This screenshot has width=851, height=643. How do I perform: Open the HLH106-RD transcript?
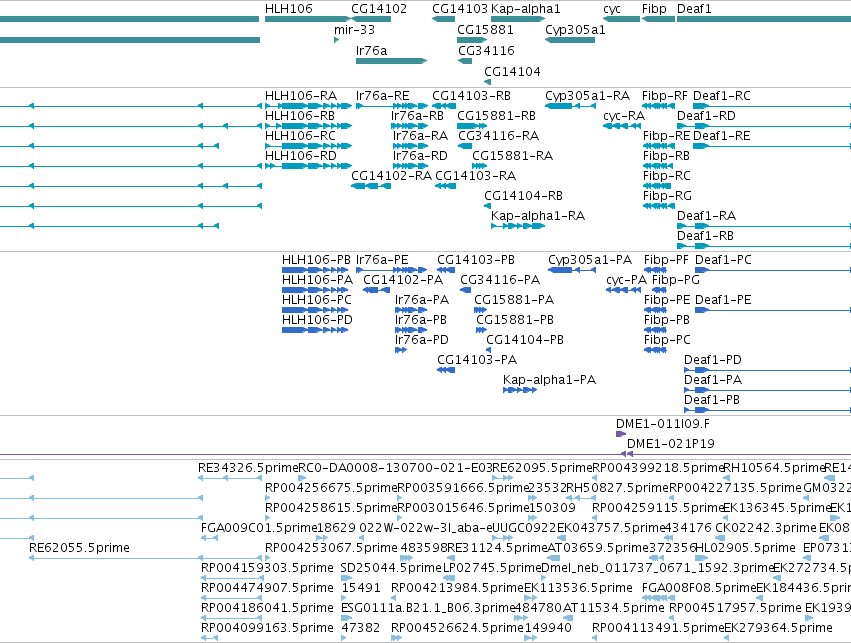click(x=301, y=156)
